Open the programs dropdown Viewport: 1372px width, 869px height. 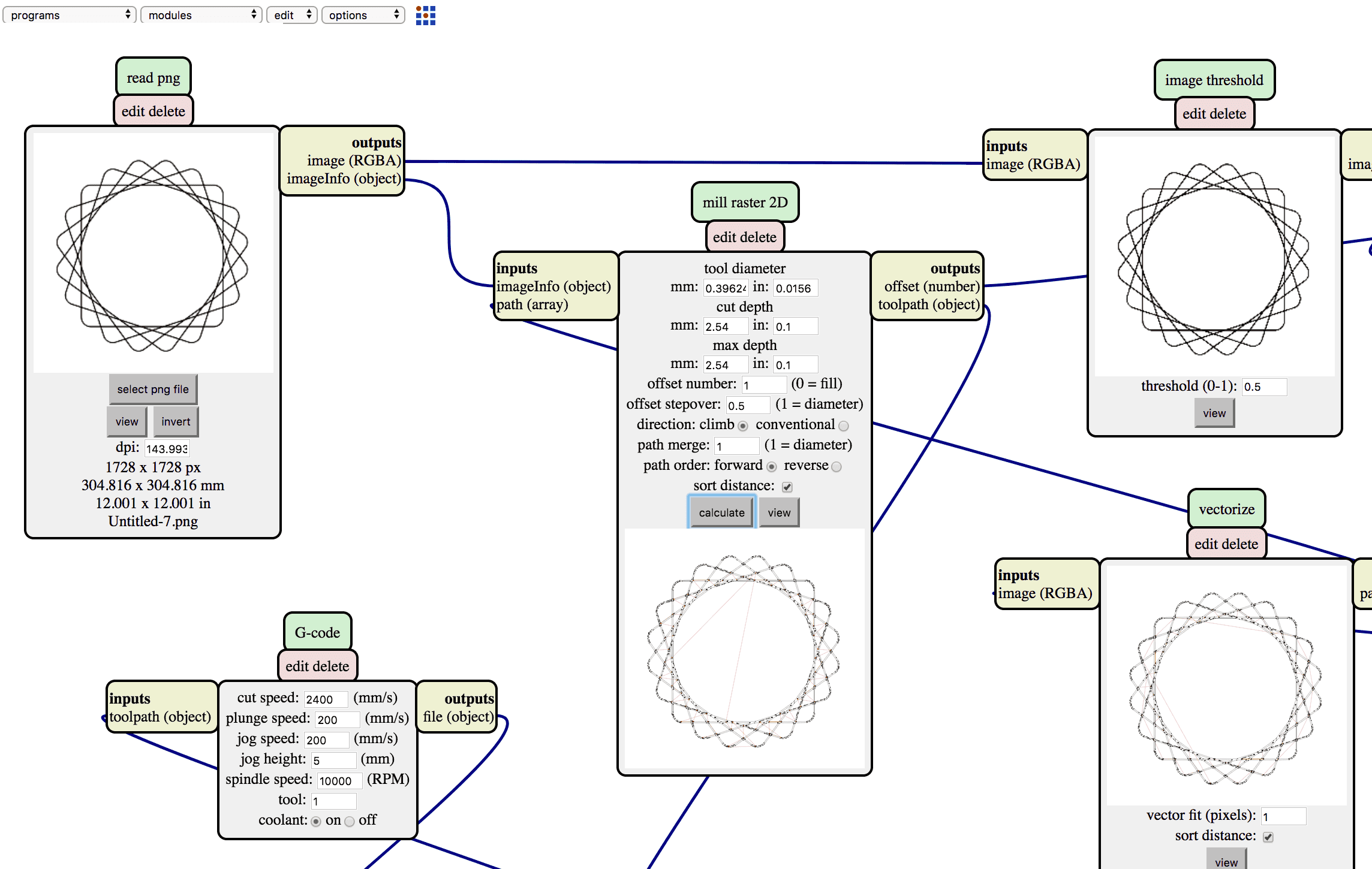(x=70, y=15)
